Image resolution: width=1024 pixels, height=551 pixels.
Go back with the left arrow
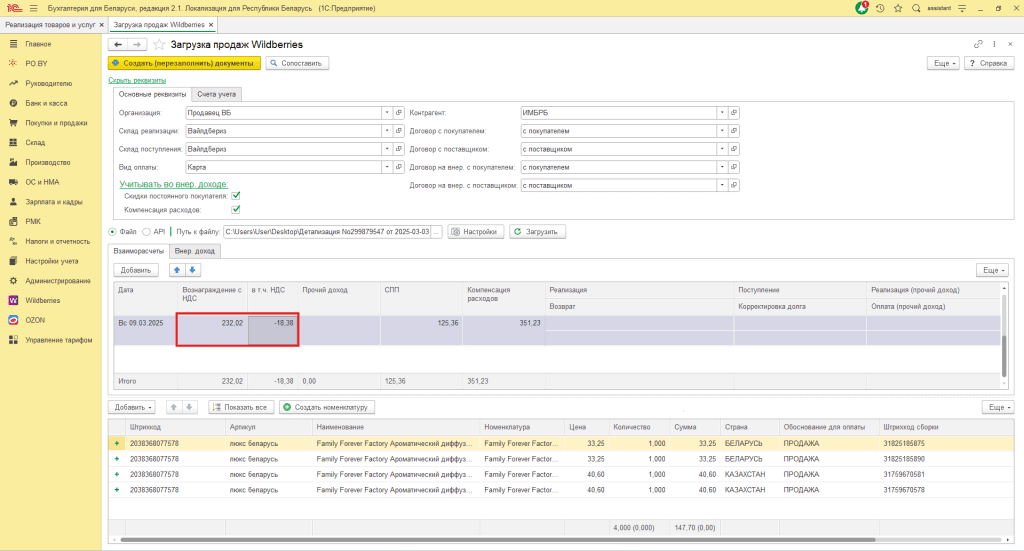pyautogui.click(x=118, y=45)
